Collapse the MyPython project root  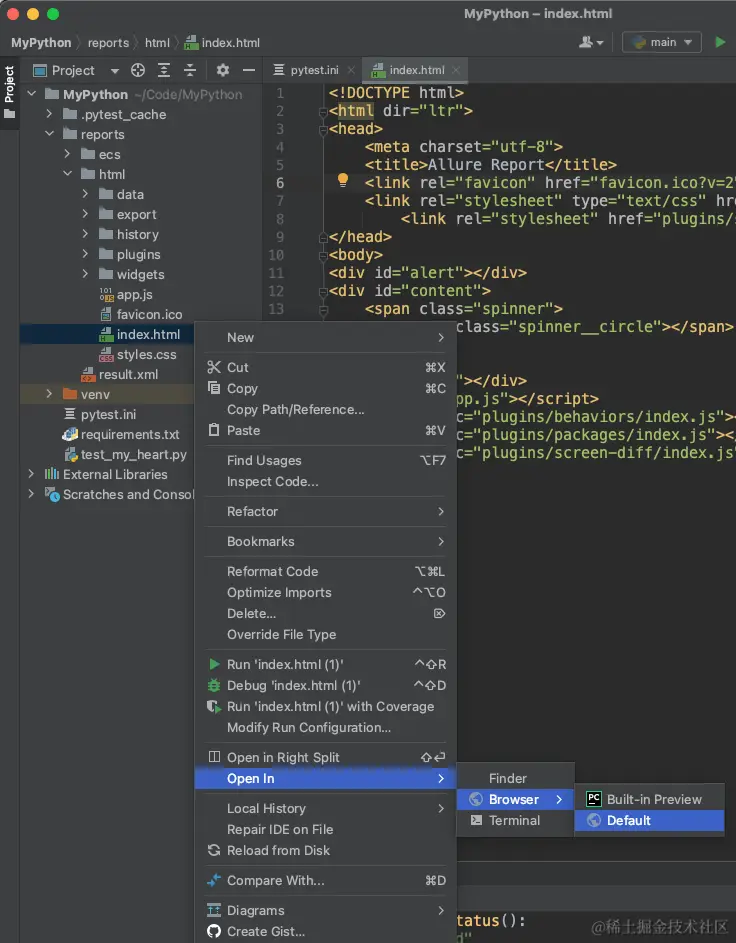[32, 94]
